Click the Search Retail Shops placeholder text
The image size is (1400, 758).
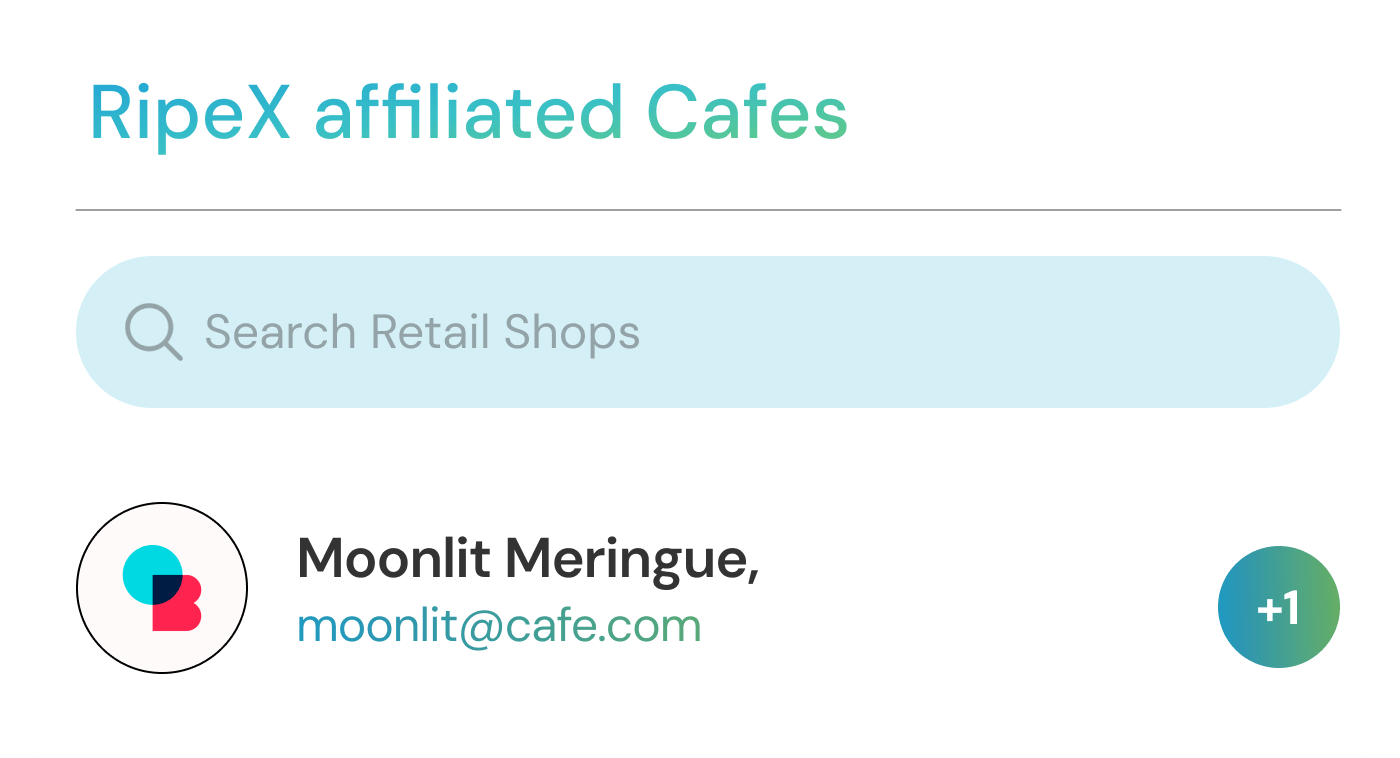421,332
